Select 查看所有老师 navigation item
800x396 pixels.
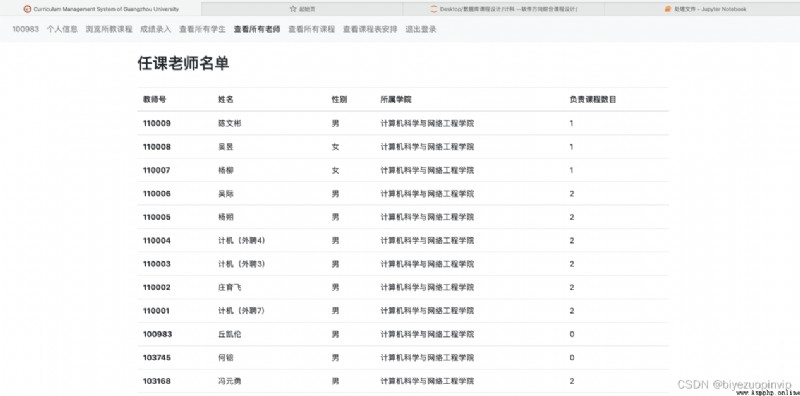click(x=257, y=29)
